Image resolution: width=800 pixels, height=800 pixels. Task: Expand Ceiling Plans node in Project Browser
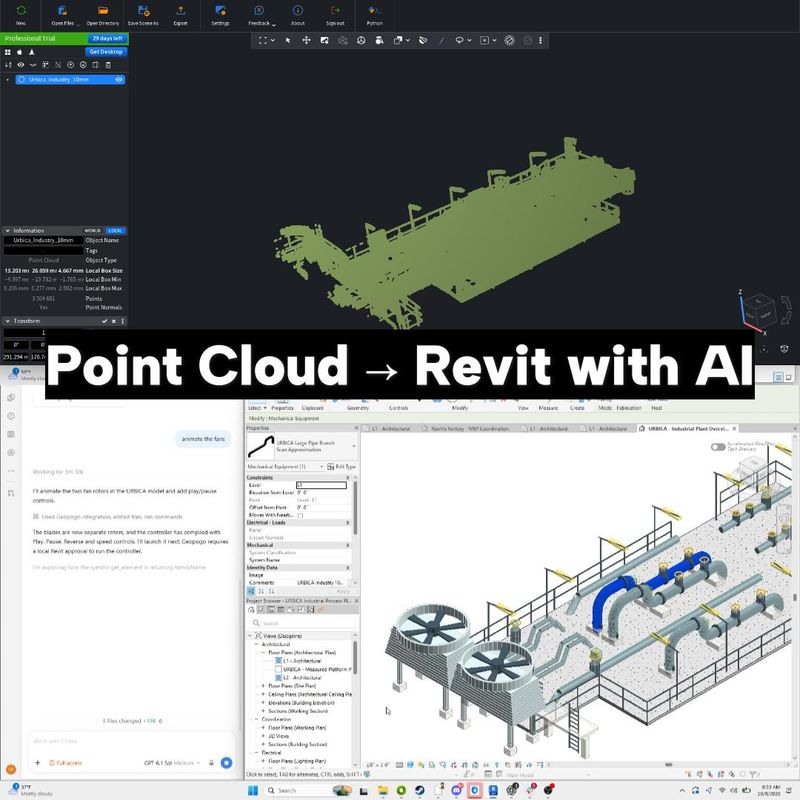pos(263,694)
